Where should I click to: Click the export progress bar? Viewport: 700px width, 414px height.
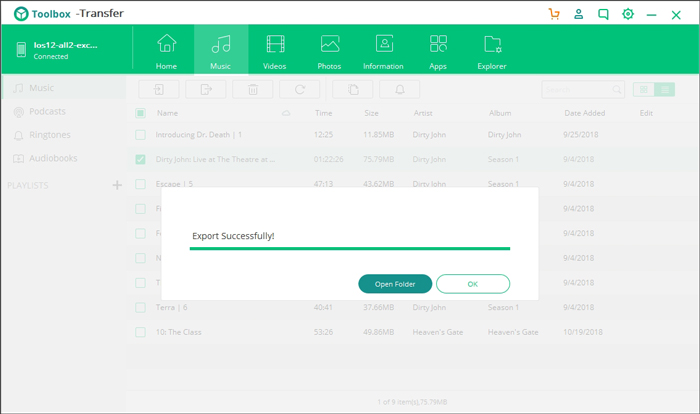(x=350, y=249)
